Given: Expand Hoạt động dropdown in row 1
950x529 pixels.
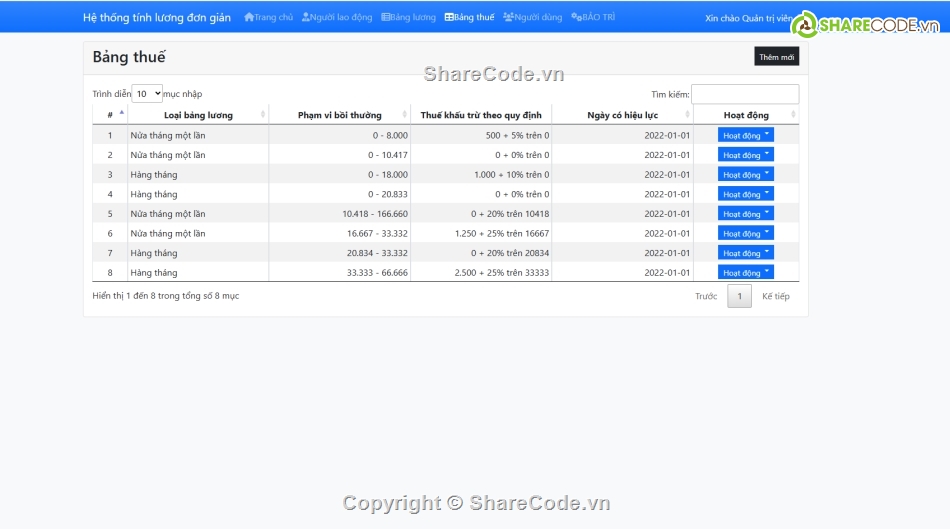Looking at the screenshot, I should [x=745, y=135].
